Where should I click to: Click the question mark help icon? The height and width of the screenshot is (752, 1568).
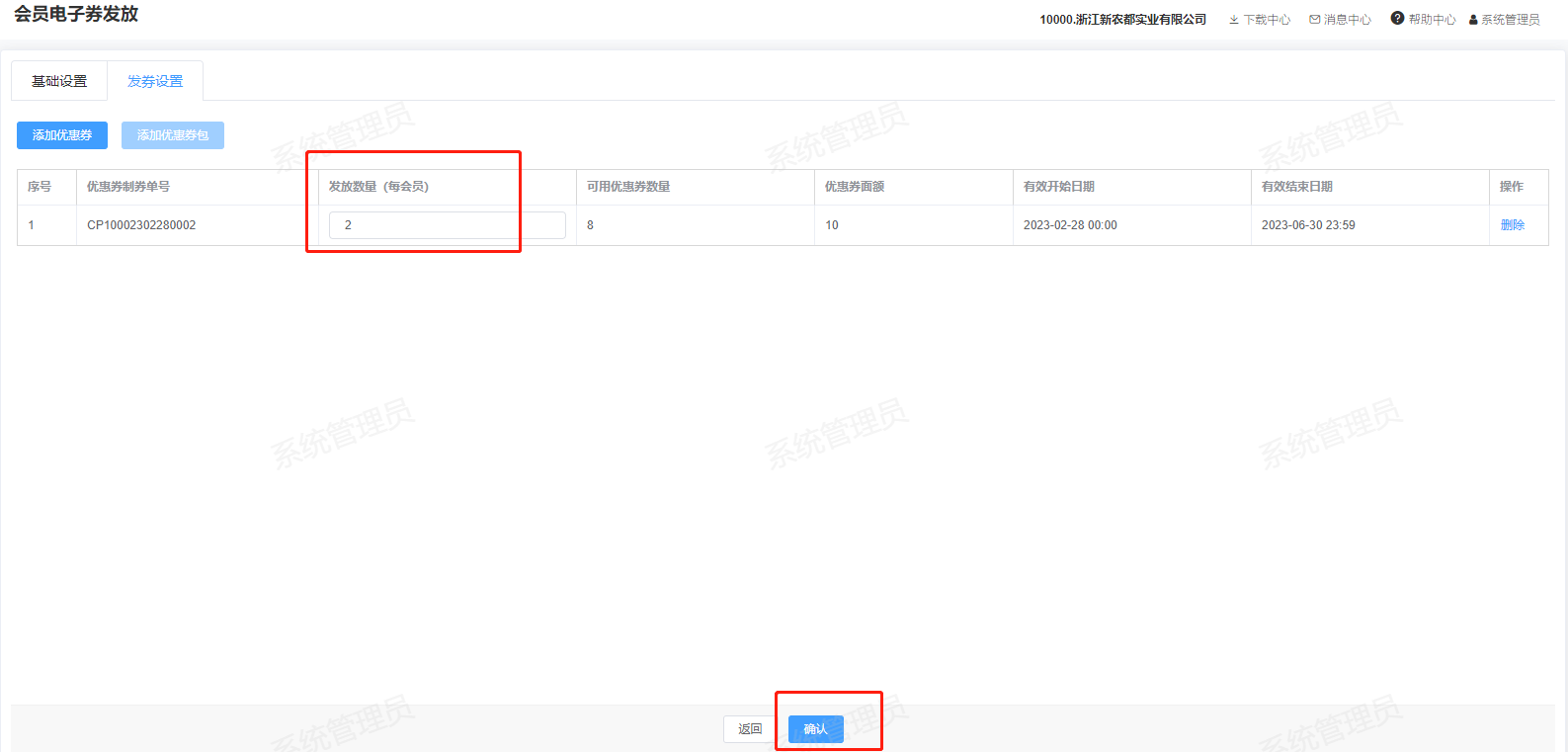click(x=1397, y=18)
